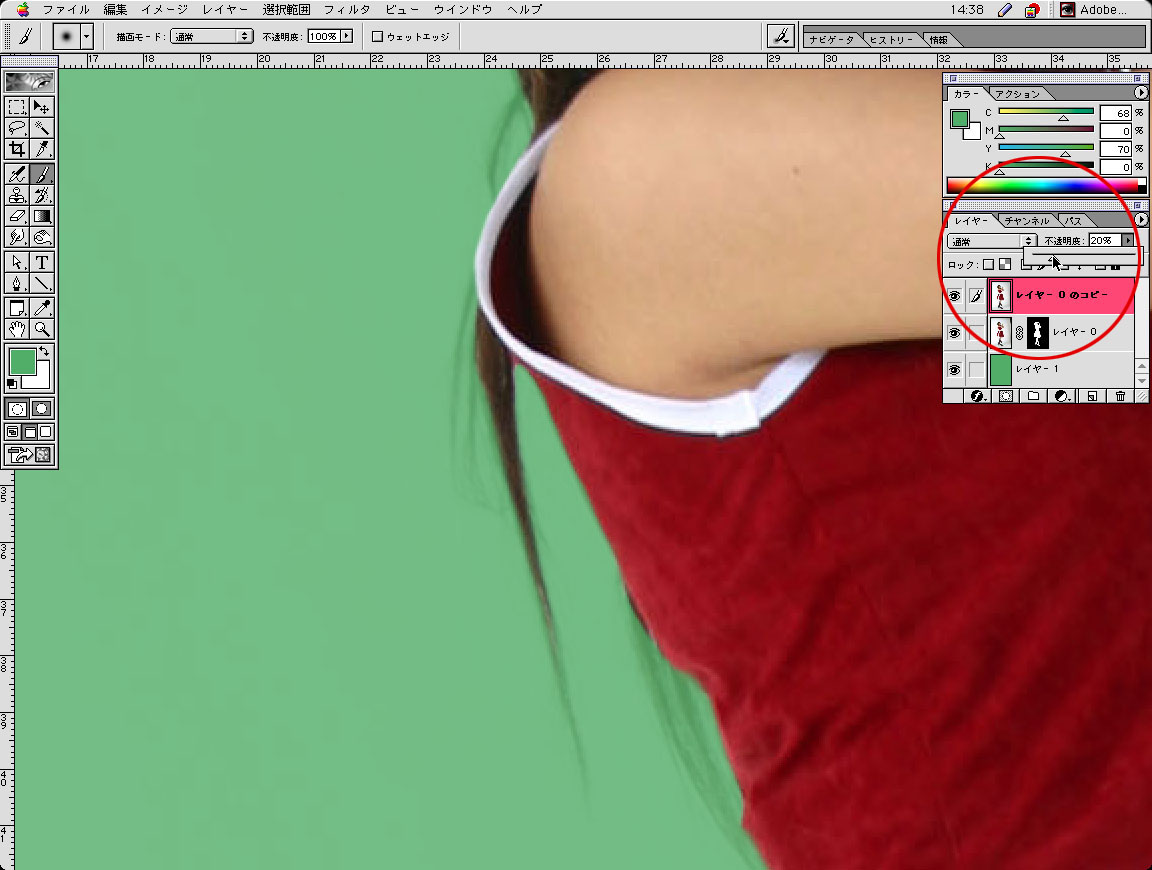
Task: Open the Apple menu
Action: 23,10
